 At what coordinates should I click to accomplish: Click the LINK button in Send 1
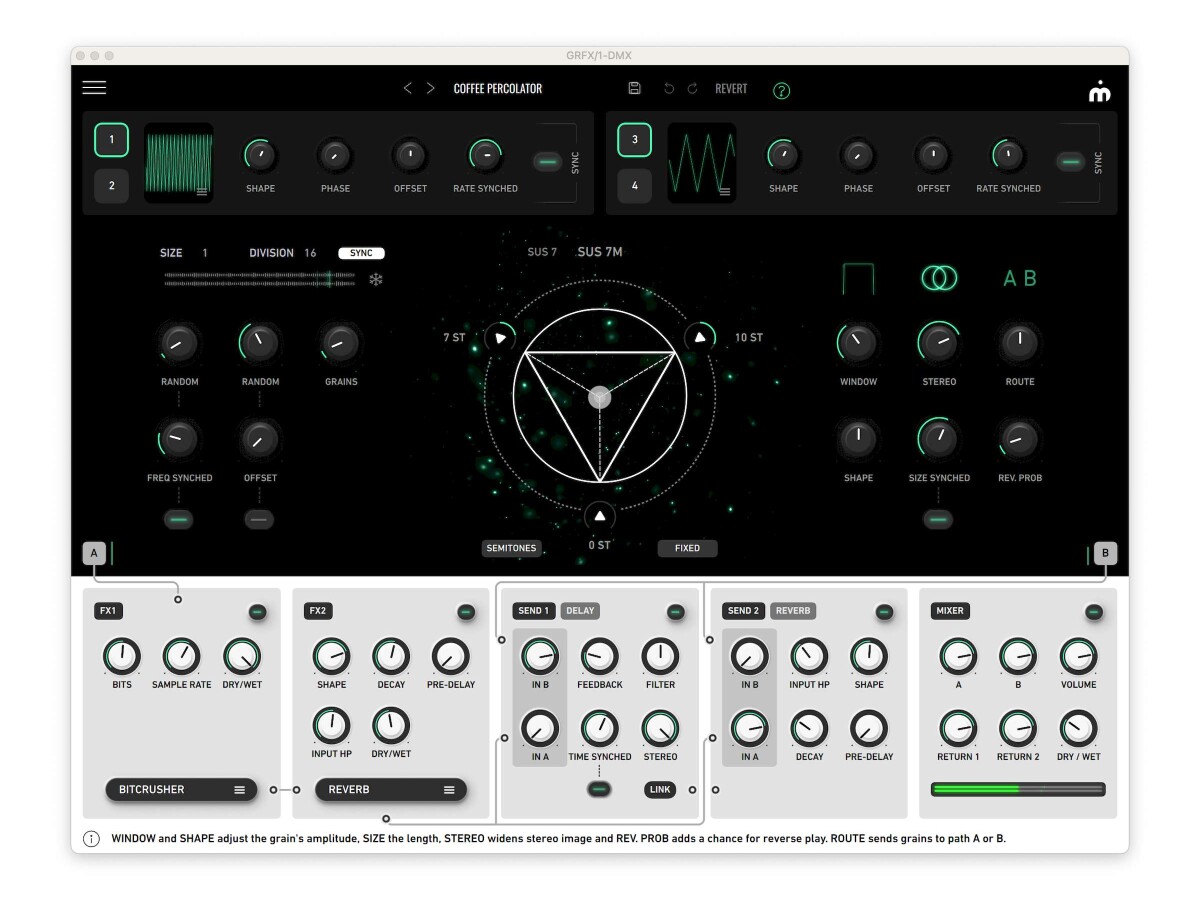tap(660, 789)
